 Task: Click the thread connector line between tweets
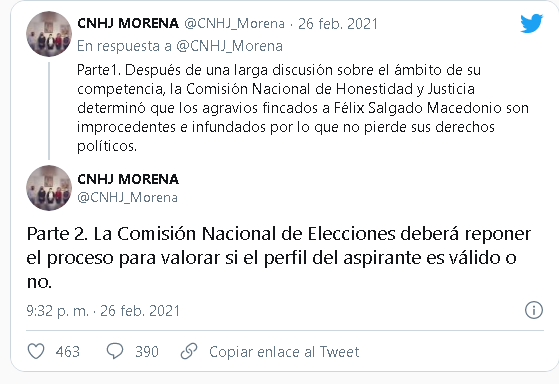click(49, 111)
